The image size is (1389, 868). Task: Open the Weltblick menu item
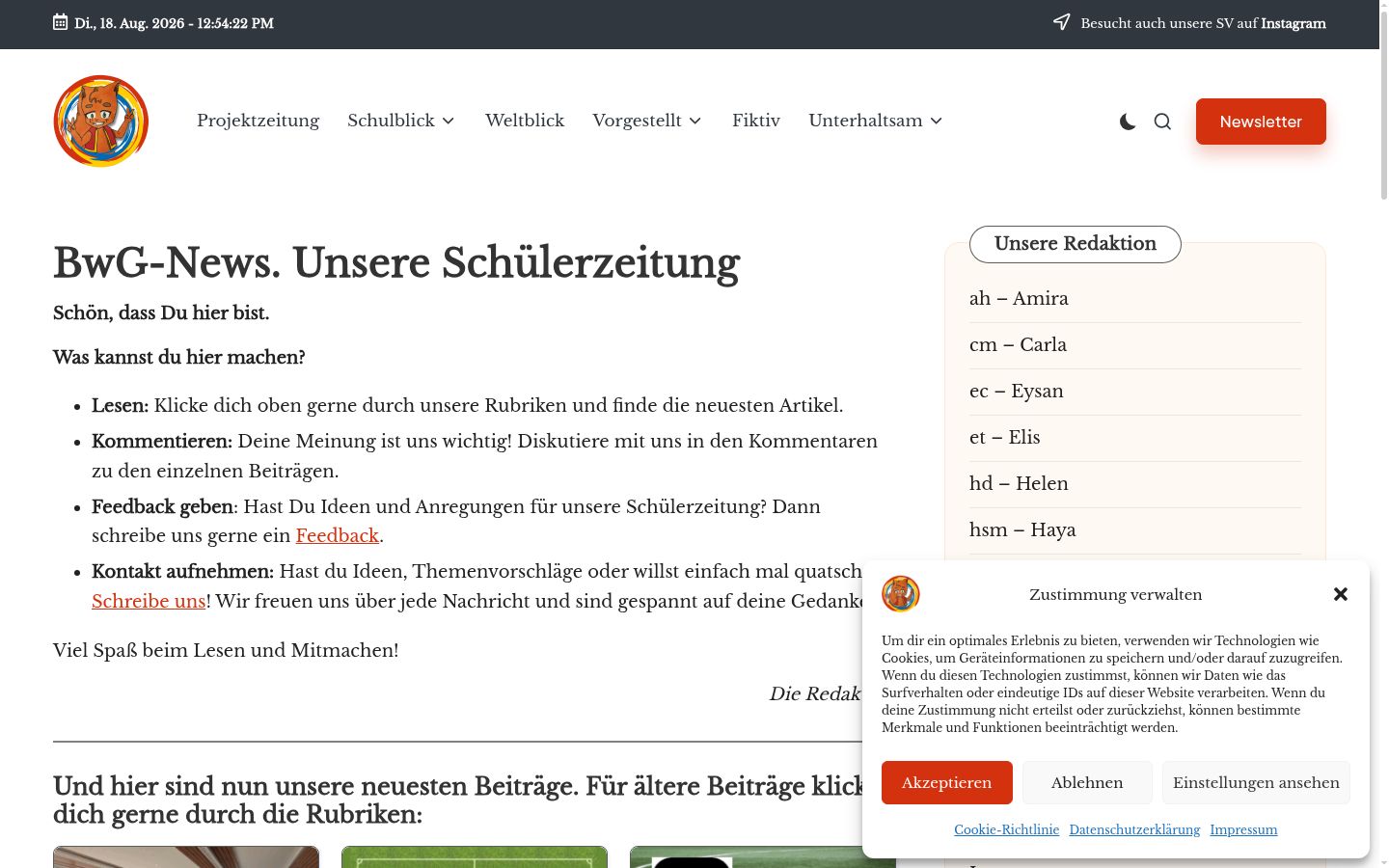coord(525,121)
